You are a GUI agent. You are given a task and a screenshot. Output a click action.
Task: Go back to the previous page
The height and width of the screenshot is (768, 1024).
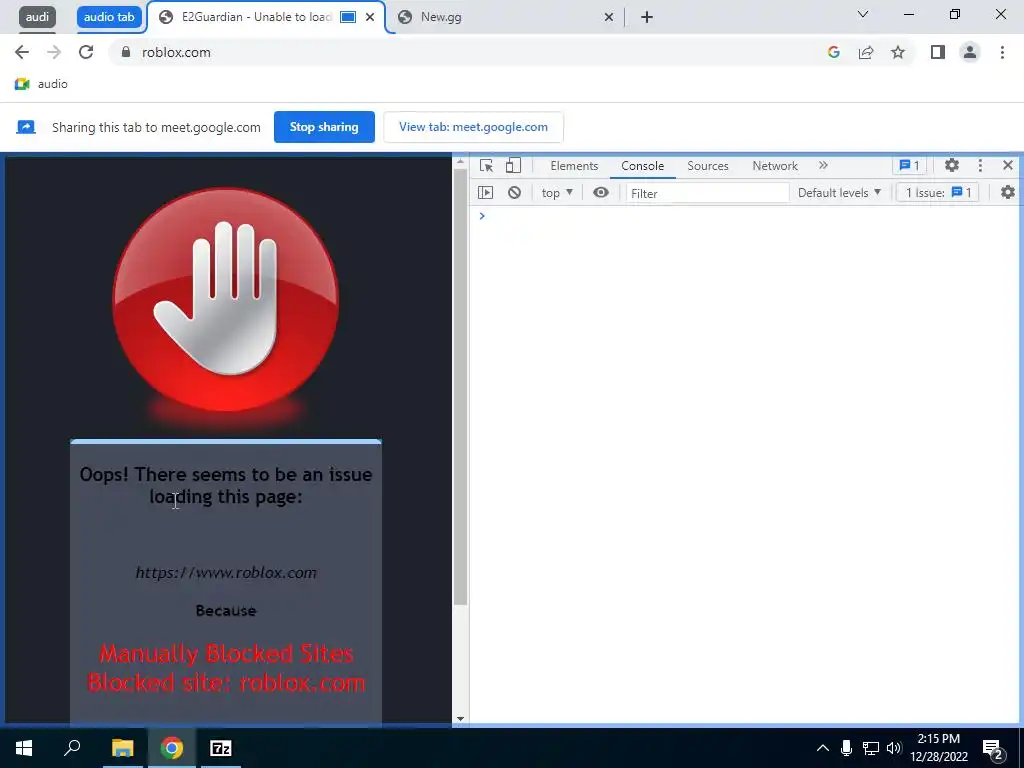click(x=22, y=52)
